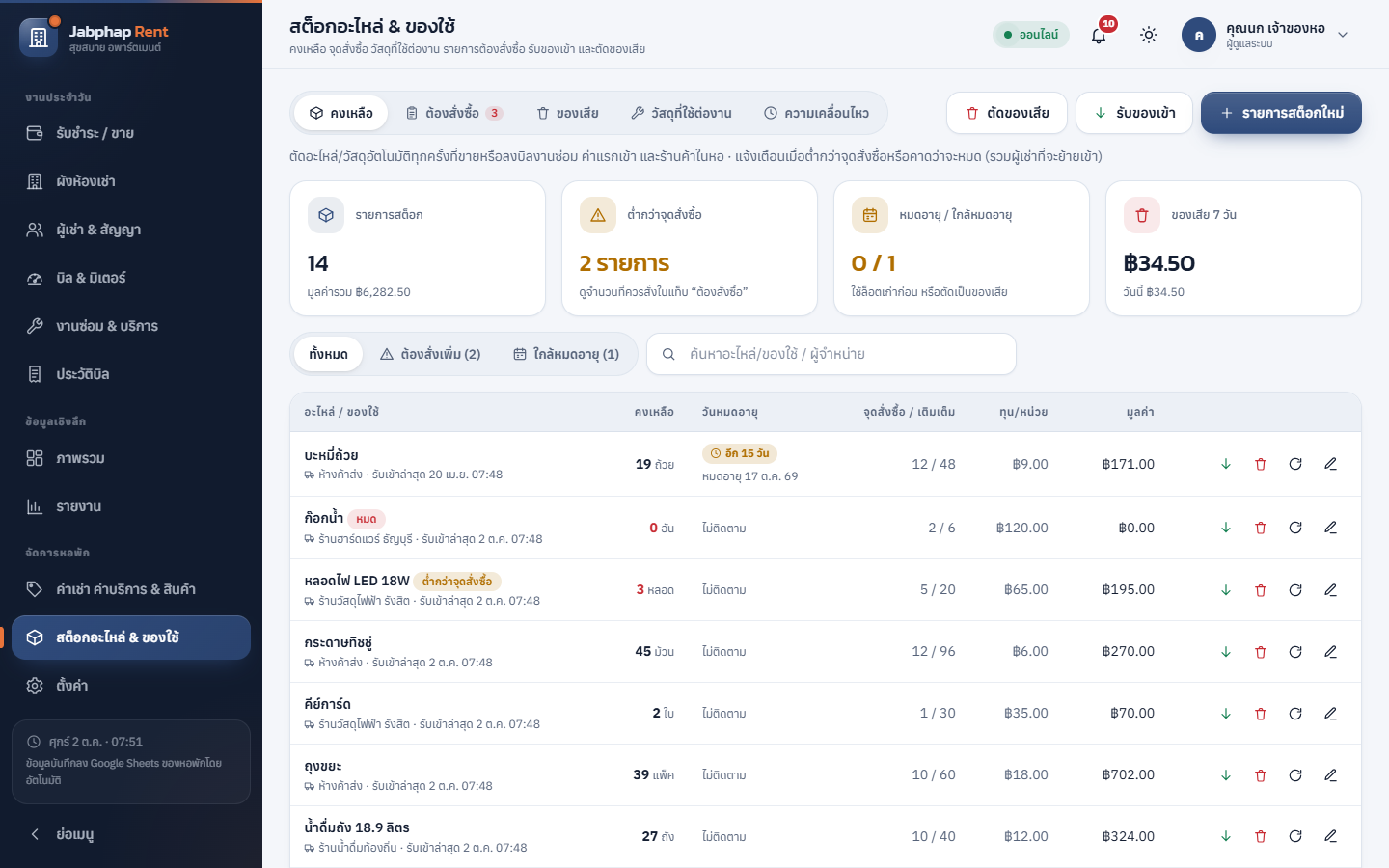
Task: Click receive-stock arrow in ถุงขยะ row
Action: point(1226,774)
